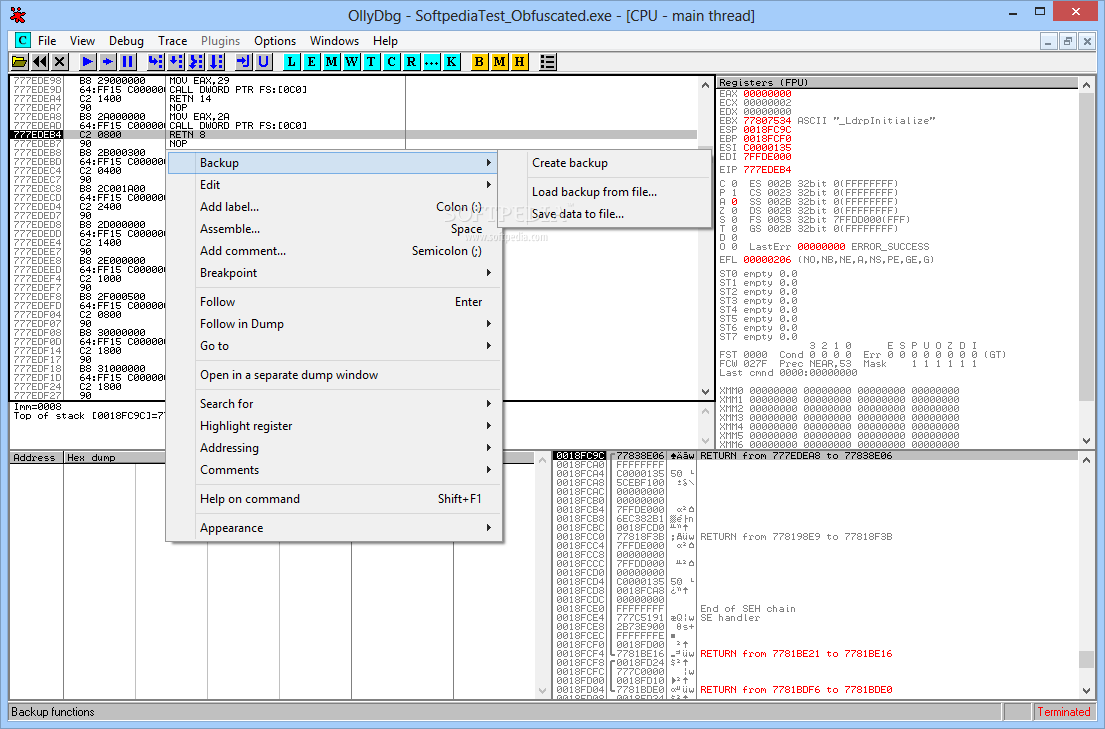Click the Run thread arrow icon
The width and height of the screenshot is (1105, 729).
pyautogui.click(x=107, y=62)
